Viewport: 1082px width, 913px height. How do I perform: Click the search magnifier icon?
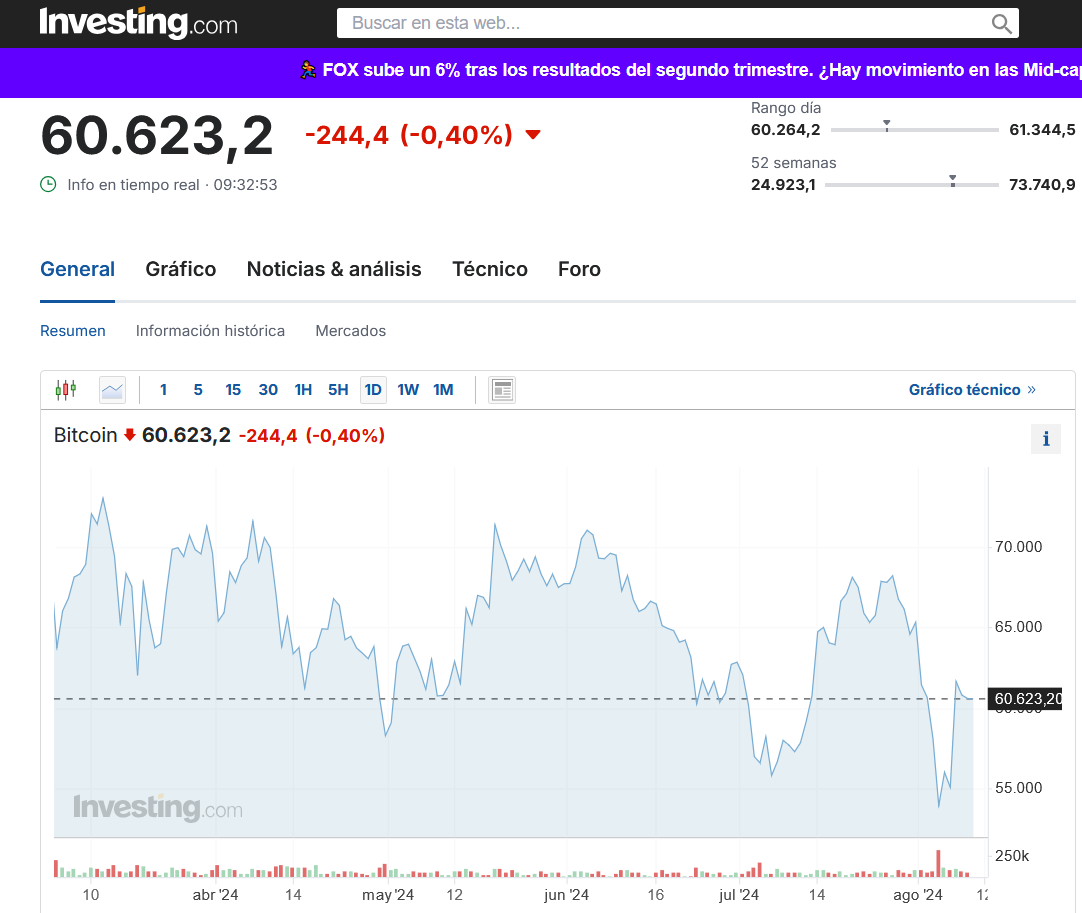[1001, 23]
